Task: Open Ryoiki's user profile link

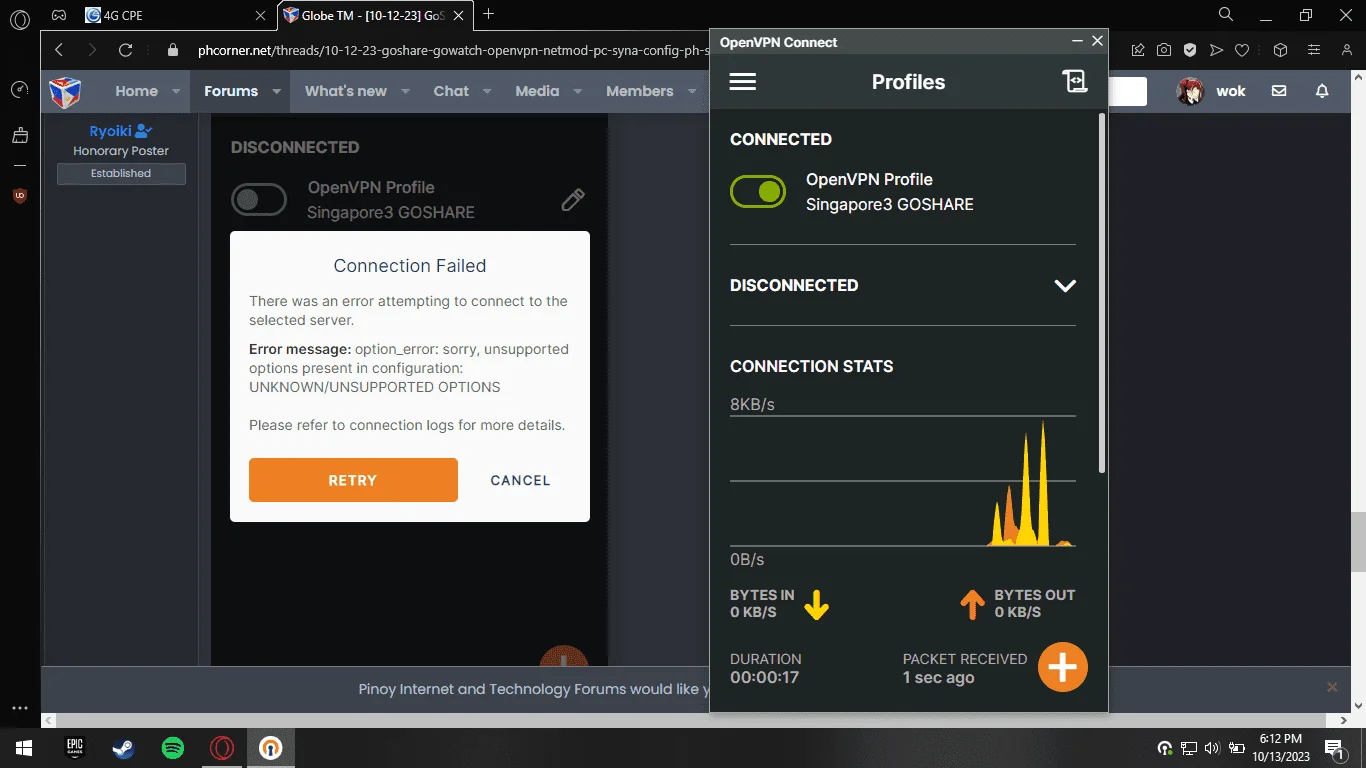Action: (x=112, y=131)
